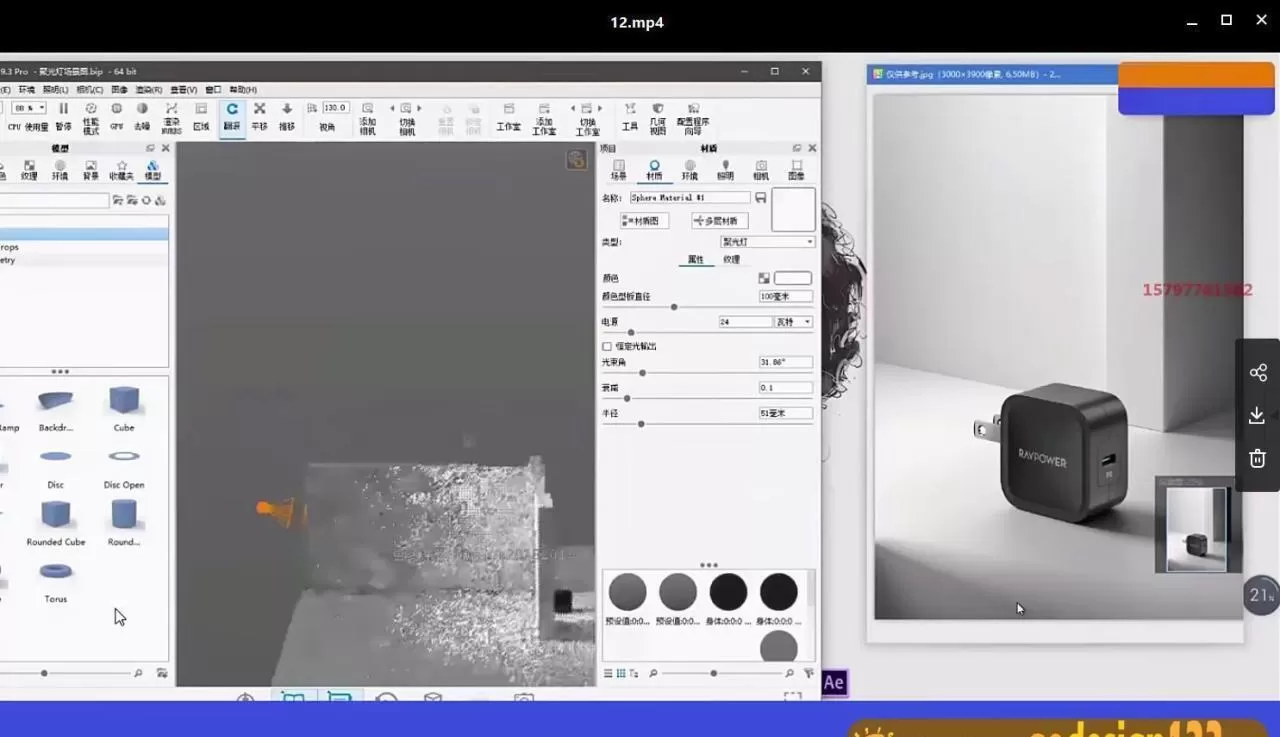Click the white 颜色 color swatch

pyautogui.click(x=792, y=278)
